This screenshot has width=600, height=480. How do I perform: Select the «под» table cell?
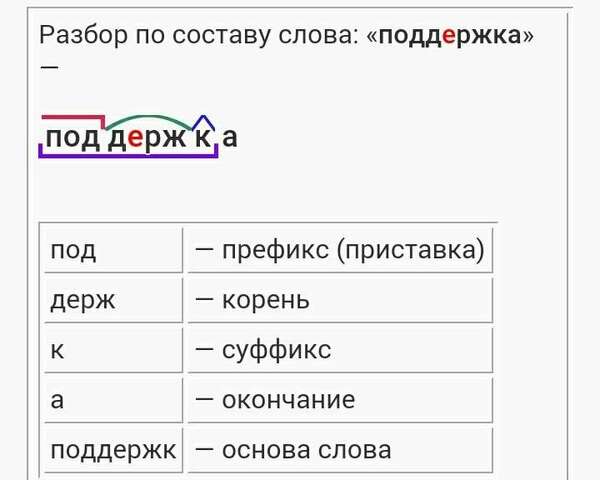click(x=113, y=250)
